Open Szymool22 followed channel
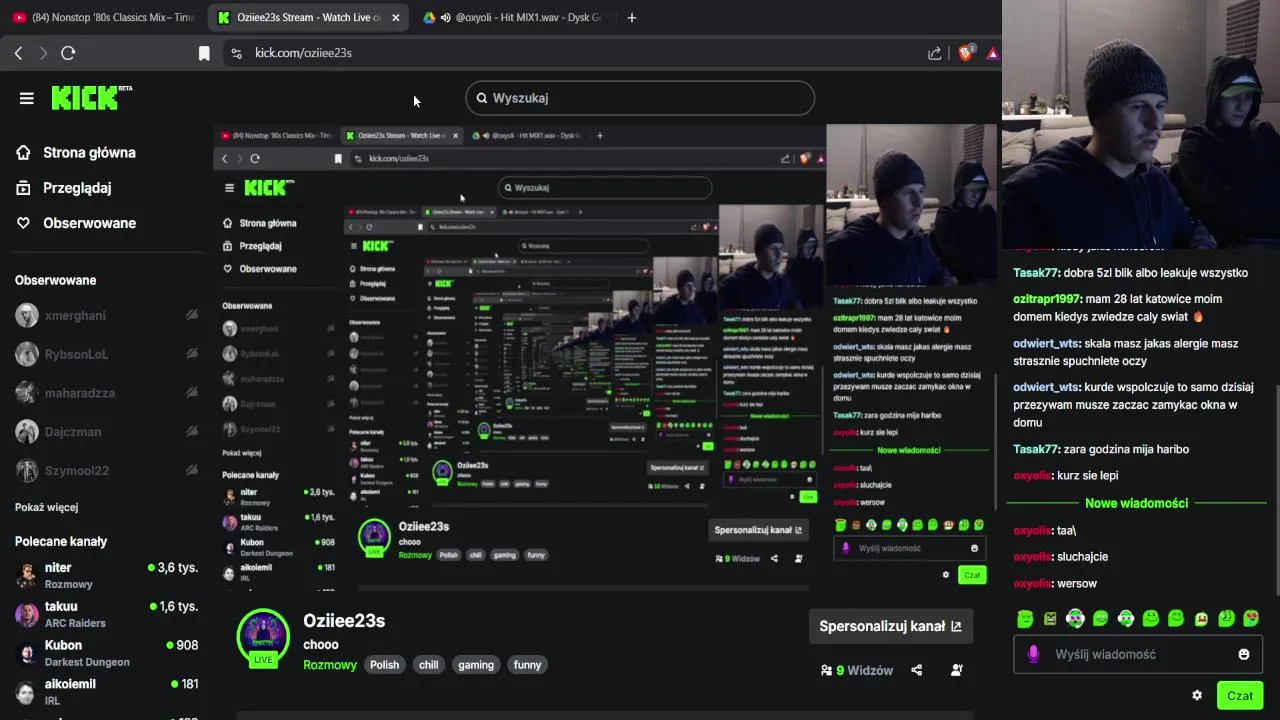Viewport: 1280px width, 720px height. (x=106, y=470)
